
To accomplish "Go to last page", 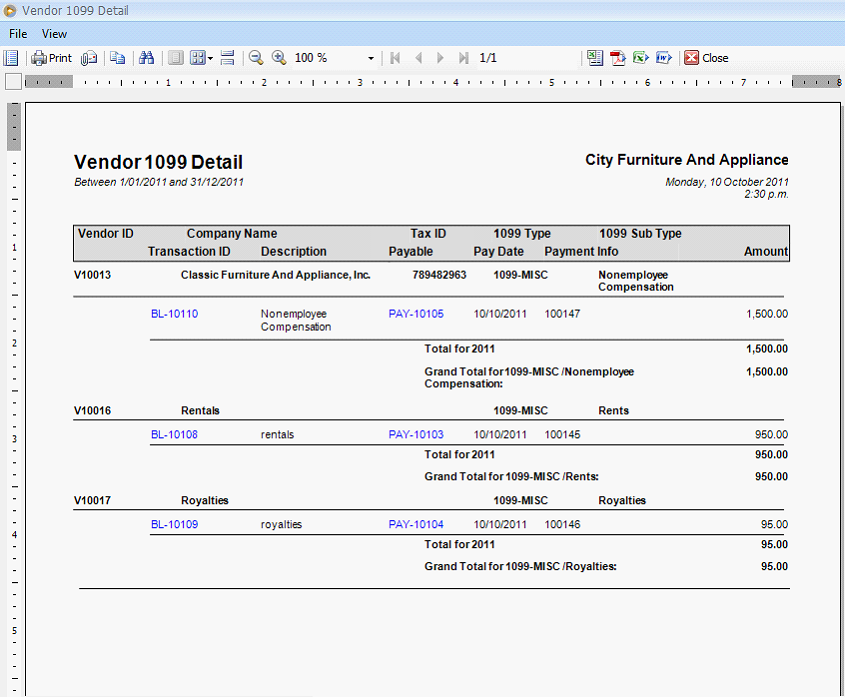I will [x=463, y=58].
